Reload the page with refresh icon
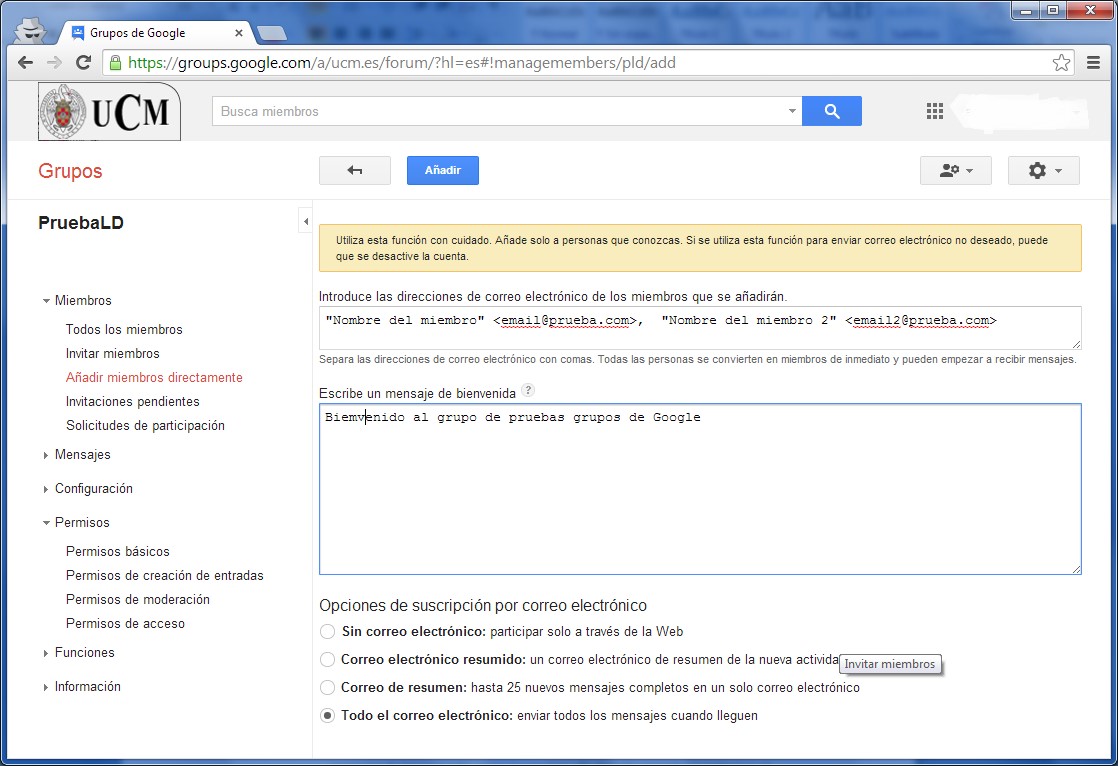Image resolution: width=1118 pixels, height=766 pixels. [x=83, y=63]
